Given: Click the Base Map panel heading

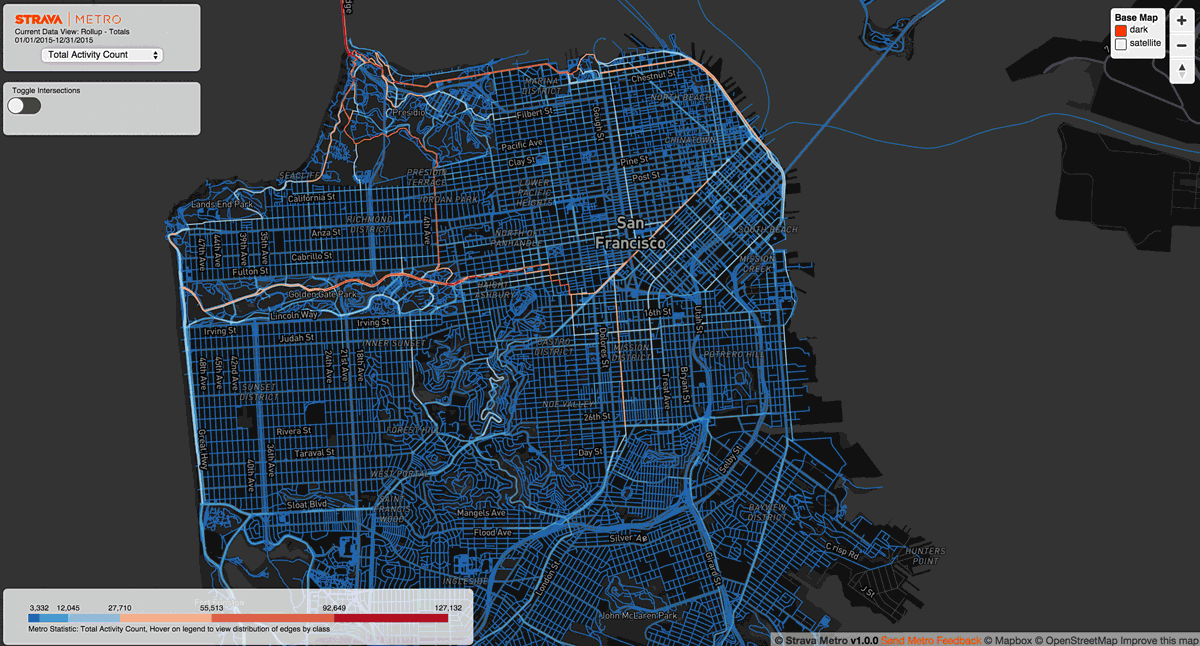Looking at the screenshot, I should (1136, 18).
